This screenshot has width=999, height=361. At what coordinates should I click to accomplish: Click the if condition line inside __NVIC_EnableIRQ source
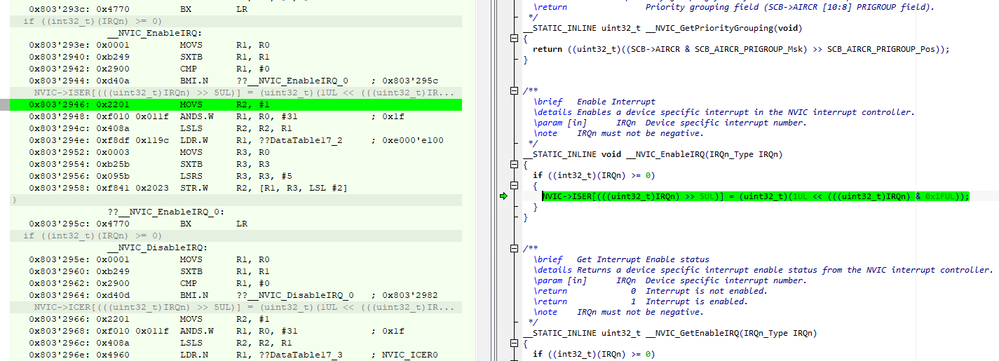pos(594,176)
